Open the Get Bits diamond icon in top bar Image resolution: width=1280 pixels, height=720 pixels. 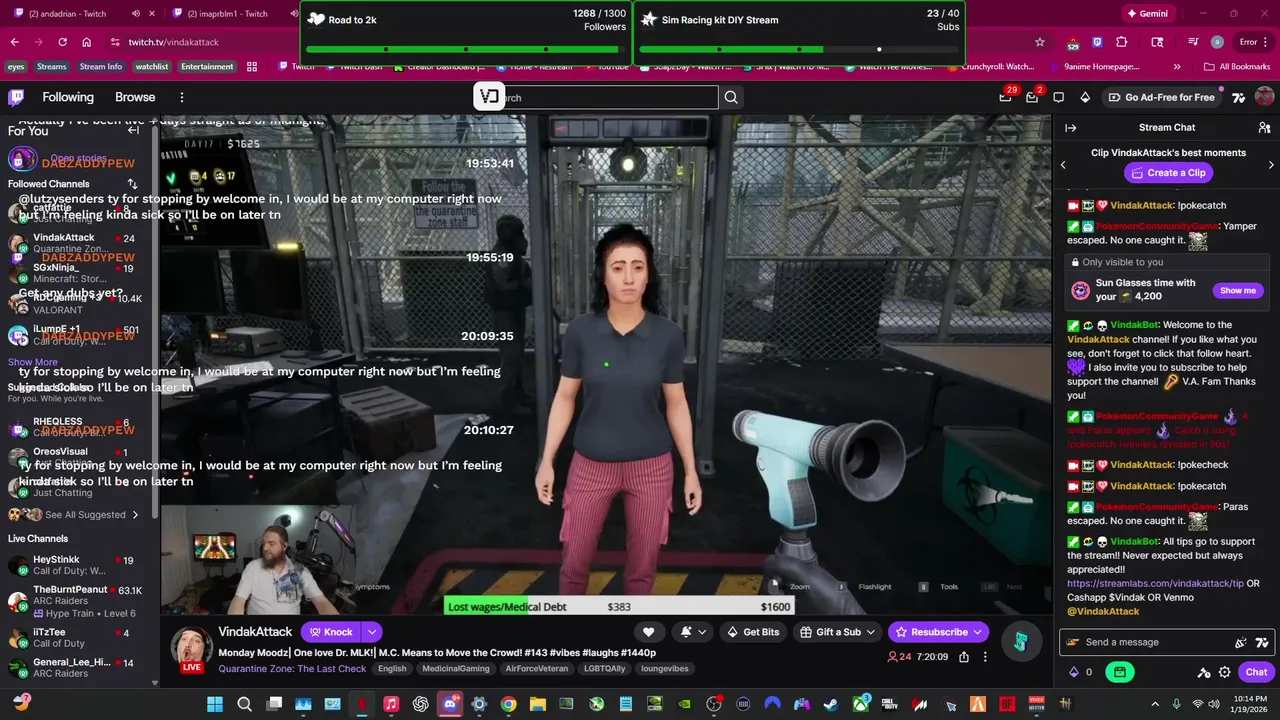1085,97
